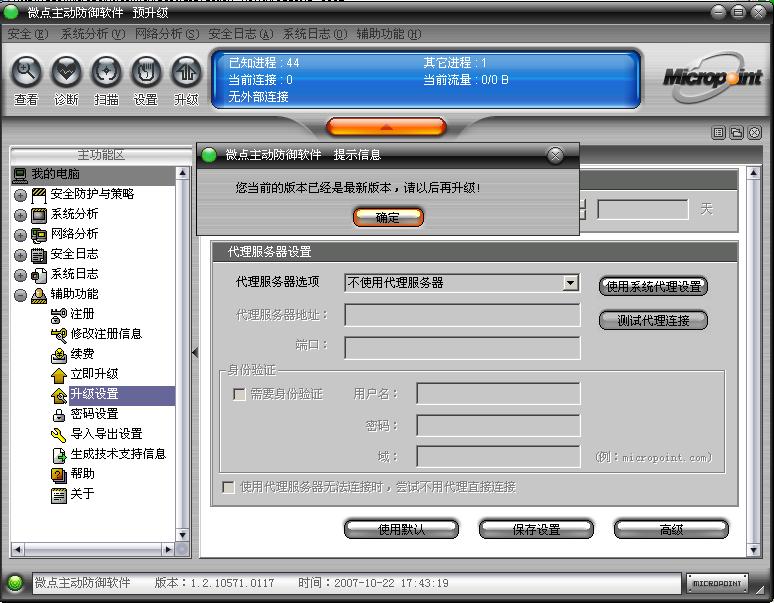Click the Micropoint logo at top right

pyautogui.click(x=712, y=77)
